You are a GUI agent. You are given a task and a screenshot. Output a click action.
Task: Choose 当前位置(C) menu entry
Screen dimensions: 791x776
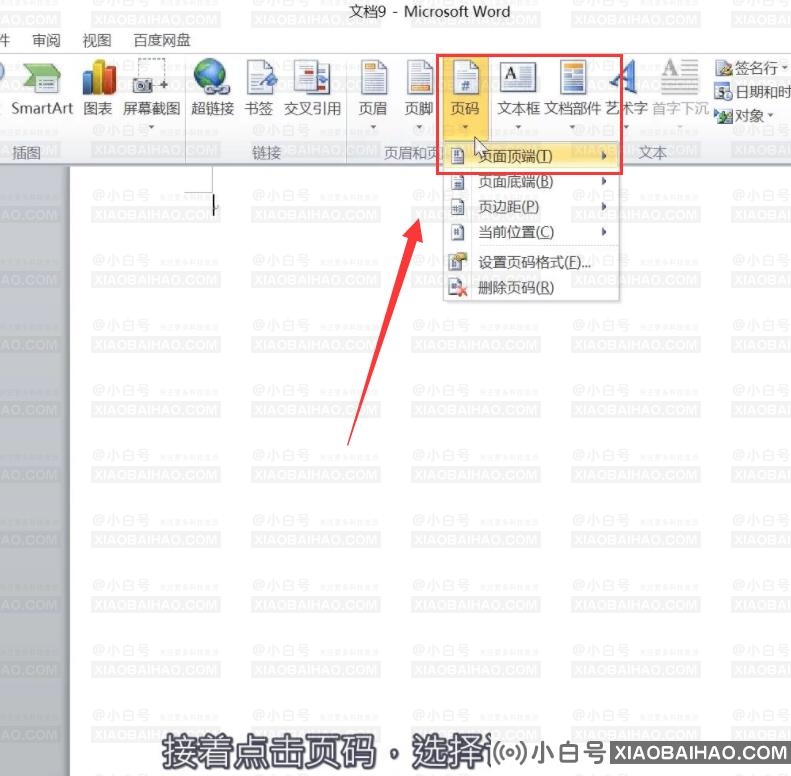point(531,232)
